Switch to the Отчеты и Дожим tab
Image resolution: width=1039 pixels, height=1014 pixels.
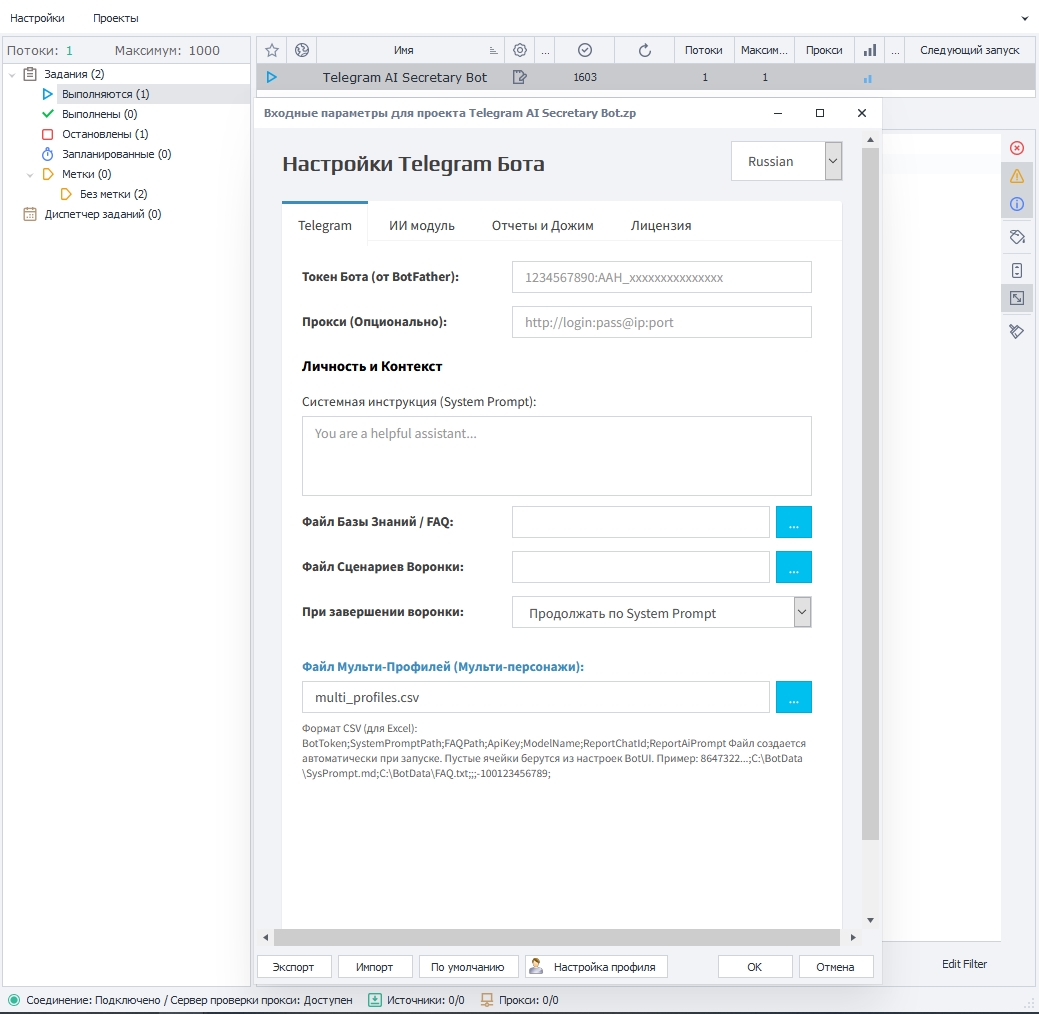point(542,225)
